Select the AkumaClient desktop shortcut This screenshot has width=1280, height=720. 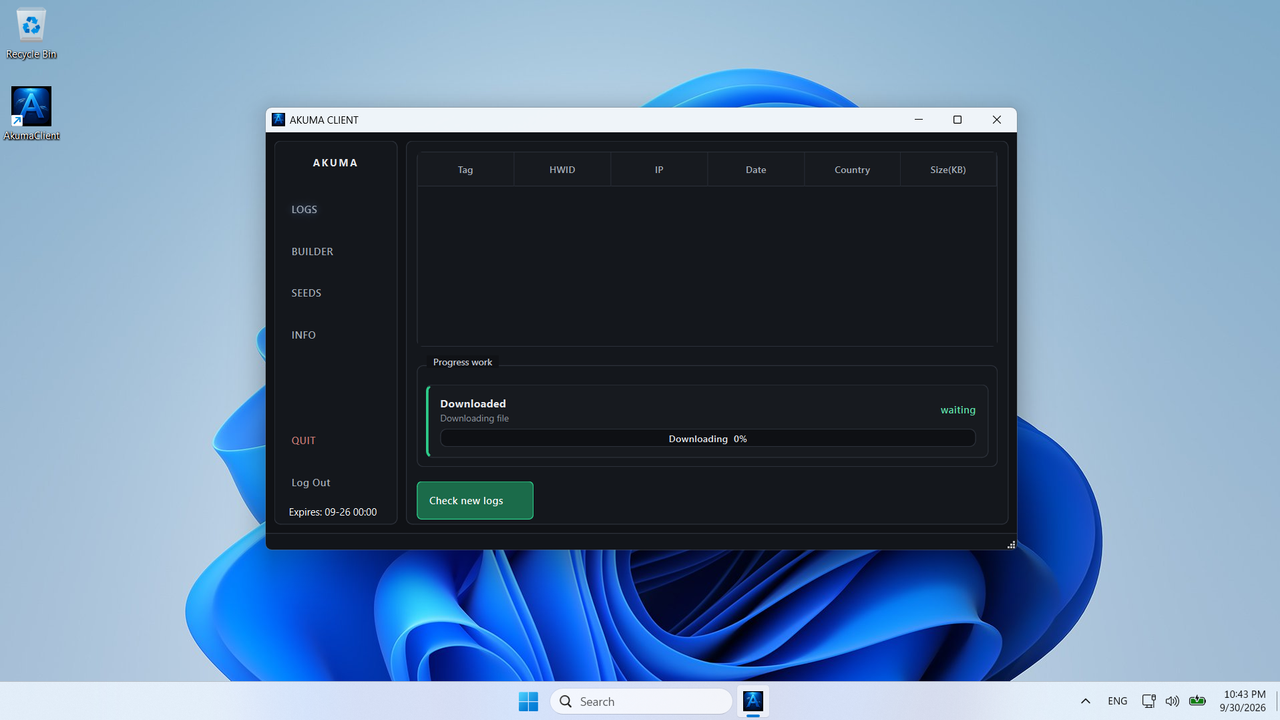tap(31, 114)
